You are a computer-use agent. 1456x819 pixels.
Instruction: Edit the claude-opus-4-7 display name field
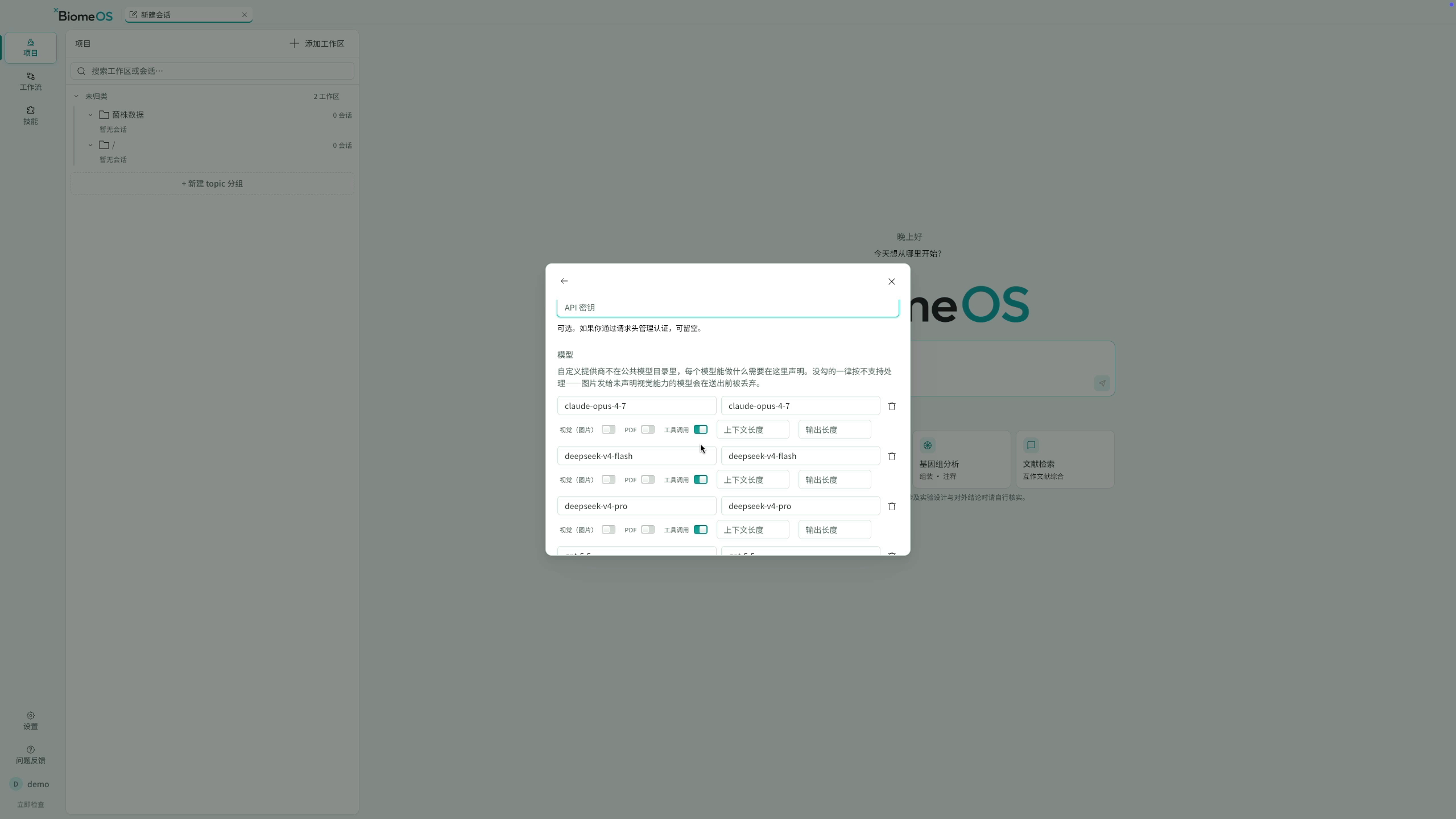coord(800,406)
